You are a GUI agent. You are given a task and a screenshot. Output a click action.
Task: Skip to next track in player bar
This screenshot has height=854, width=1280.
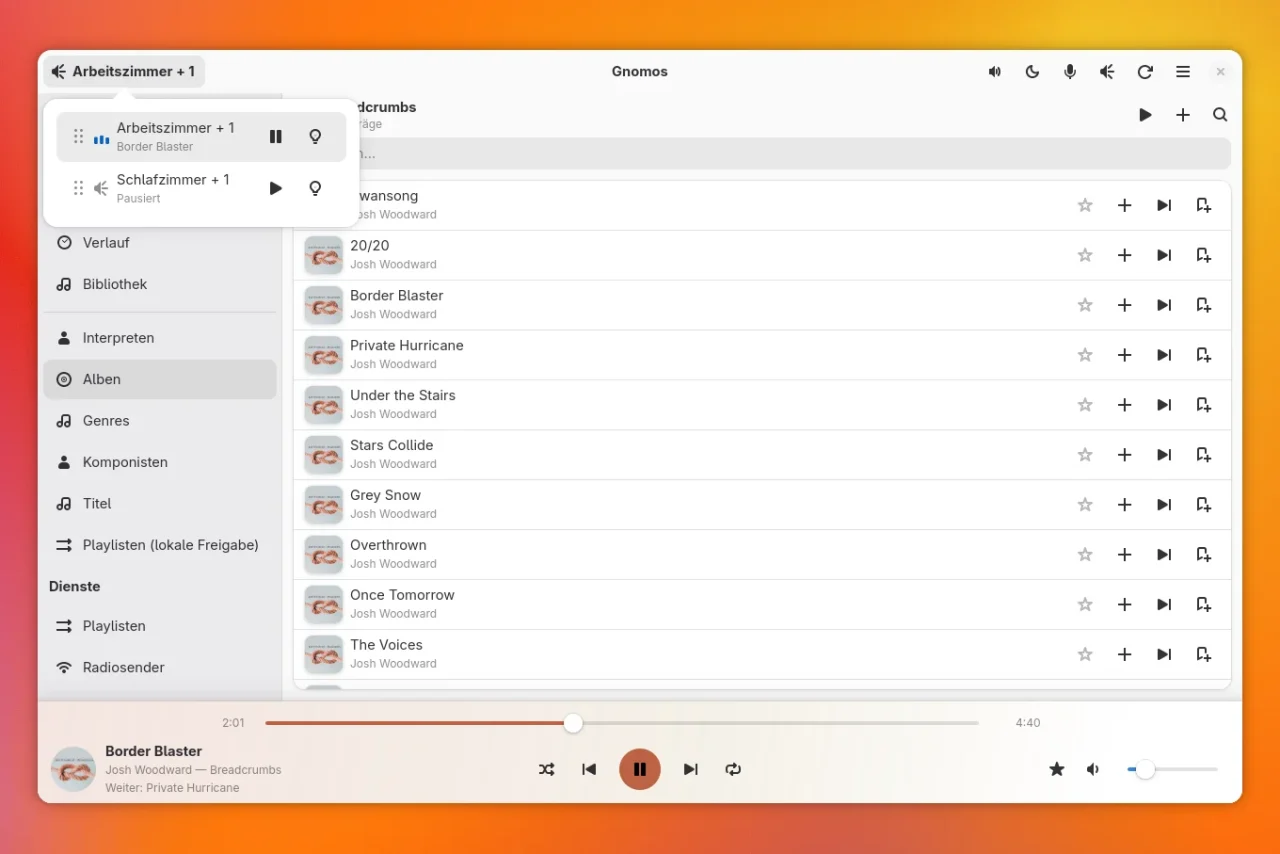pos(691,769)
